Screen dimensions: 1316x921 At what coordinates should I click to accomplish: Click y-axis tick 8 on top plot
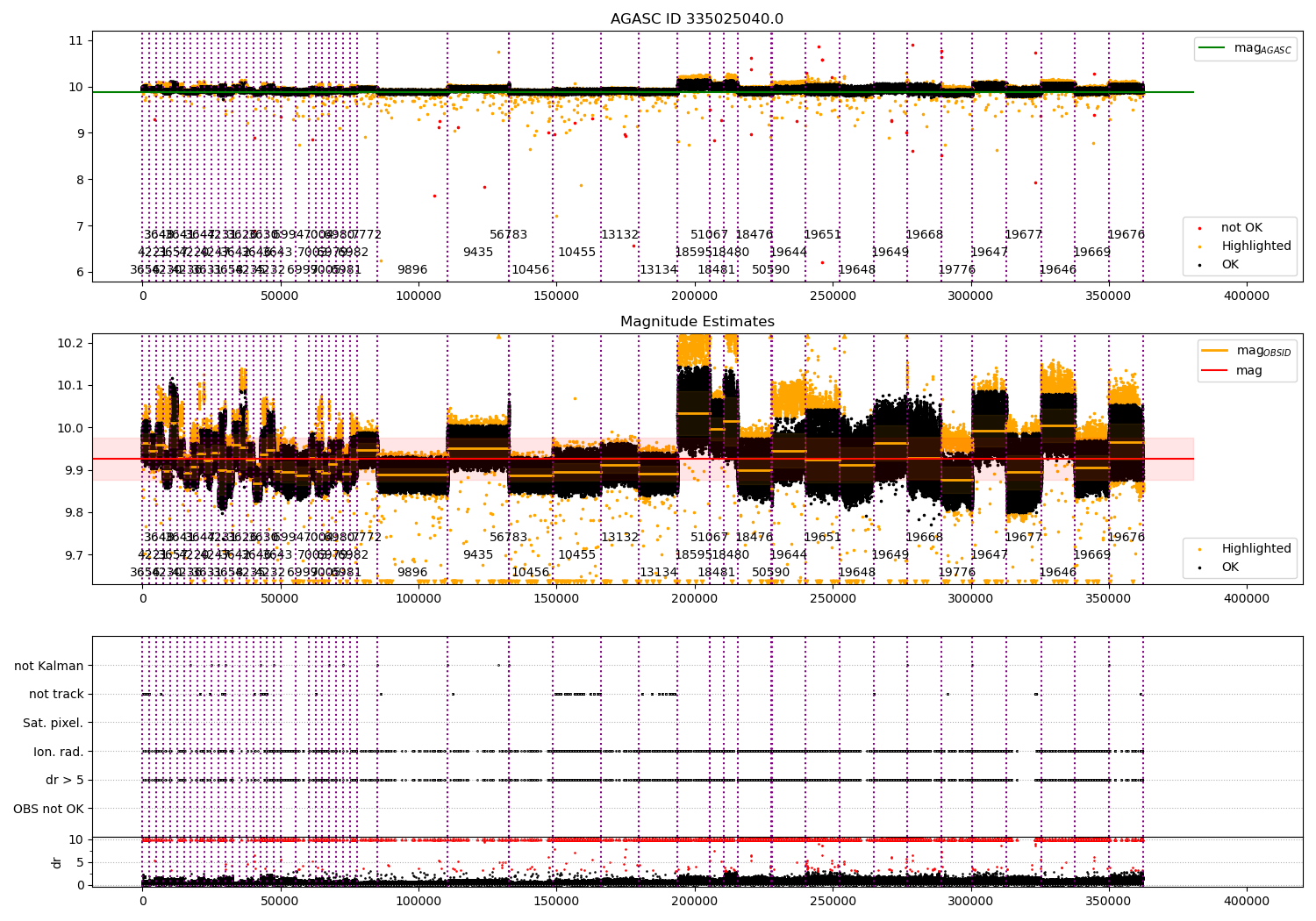pyautogui.click(x=79, y=180)
